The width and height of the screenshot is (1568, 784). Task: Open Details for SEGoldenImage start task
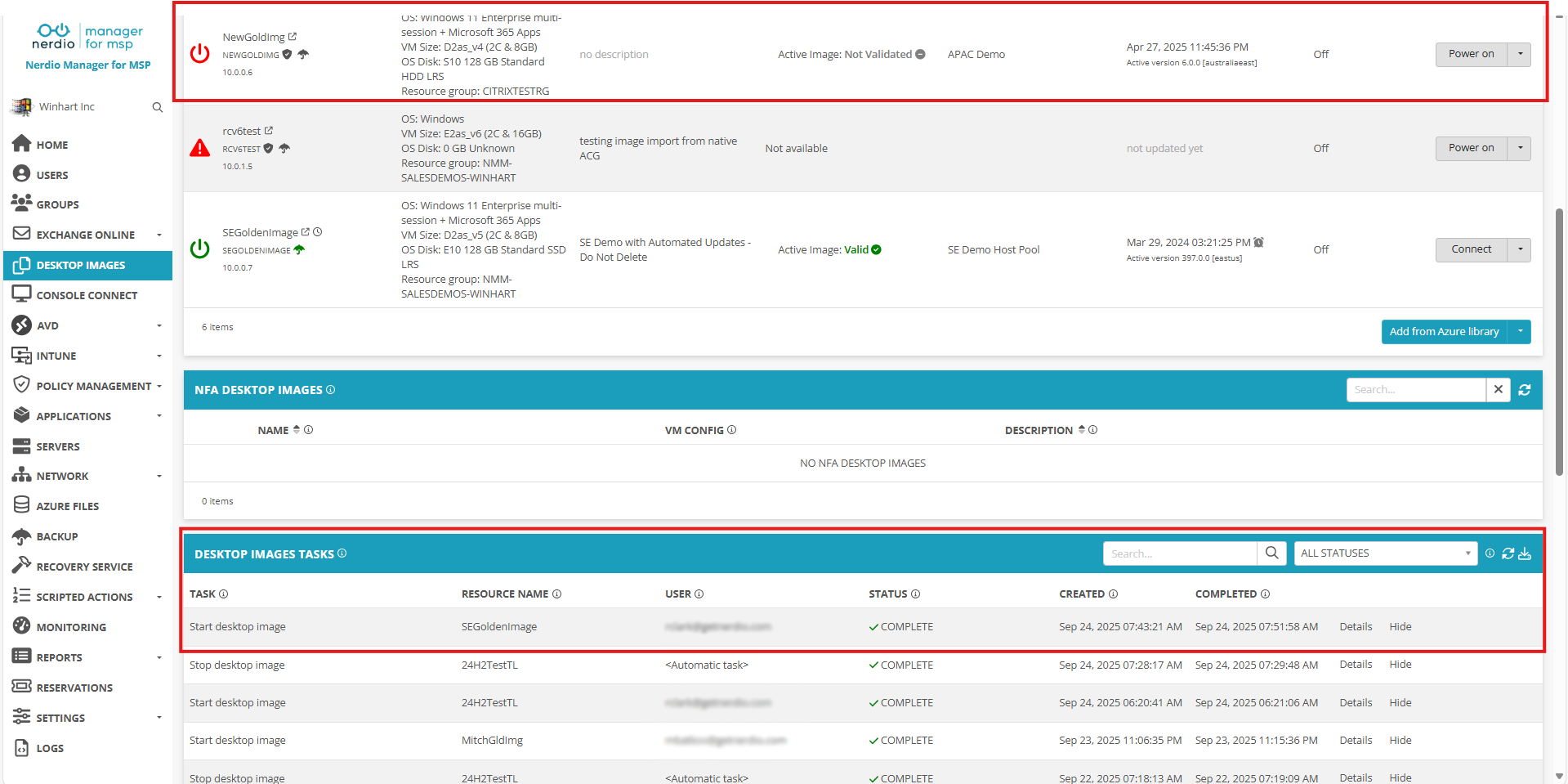pos(1356,627)
